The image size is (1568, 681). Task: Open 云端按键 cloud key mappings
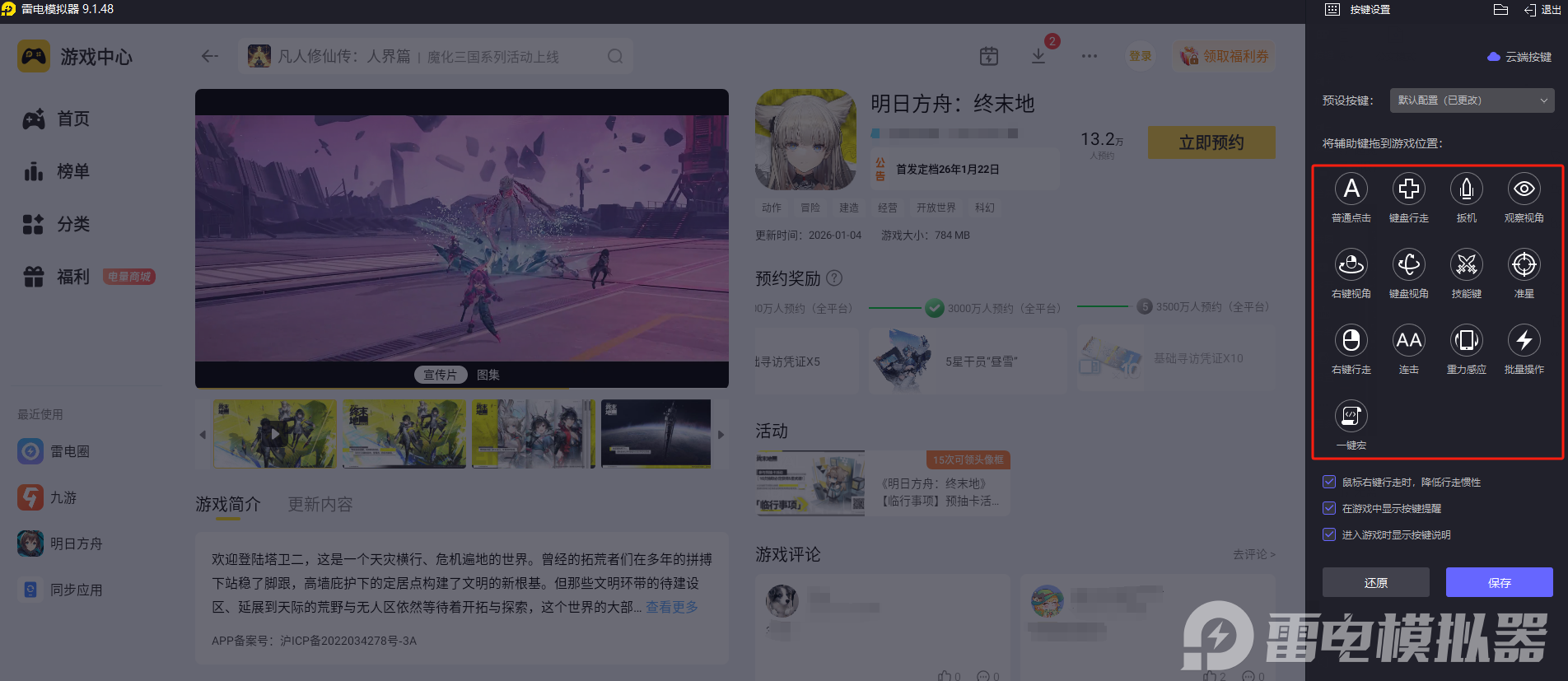pos(1519,57)
